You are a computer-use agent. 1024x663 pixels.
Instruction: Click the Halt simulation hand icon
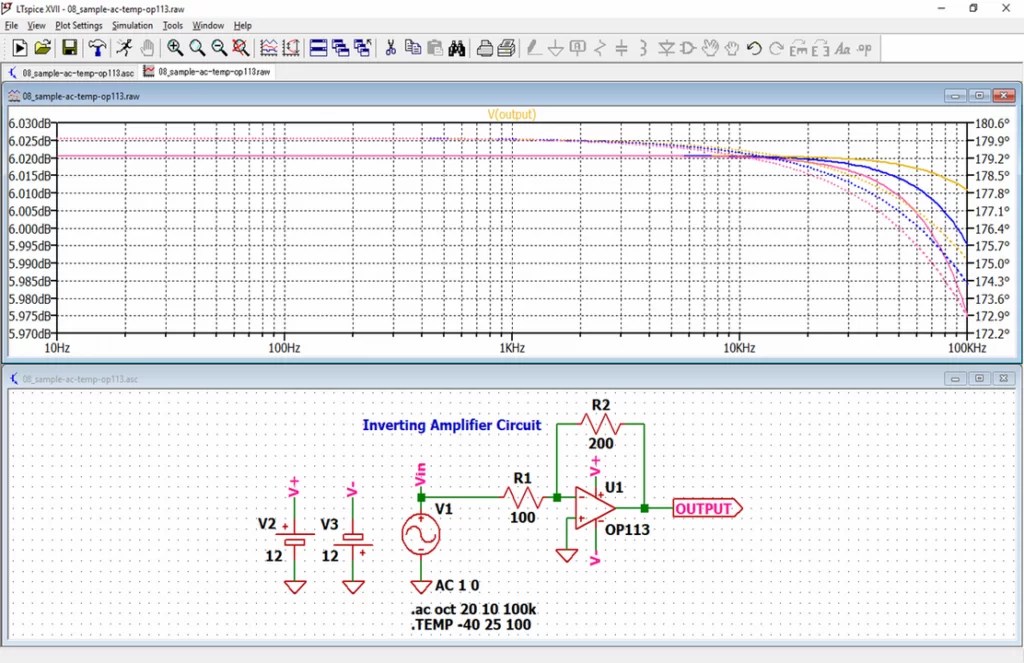(x=148, y=48)
